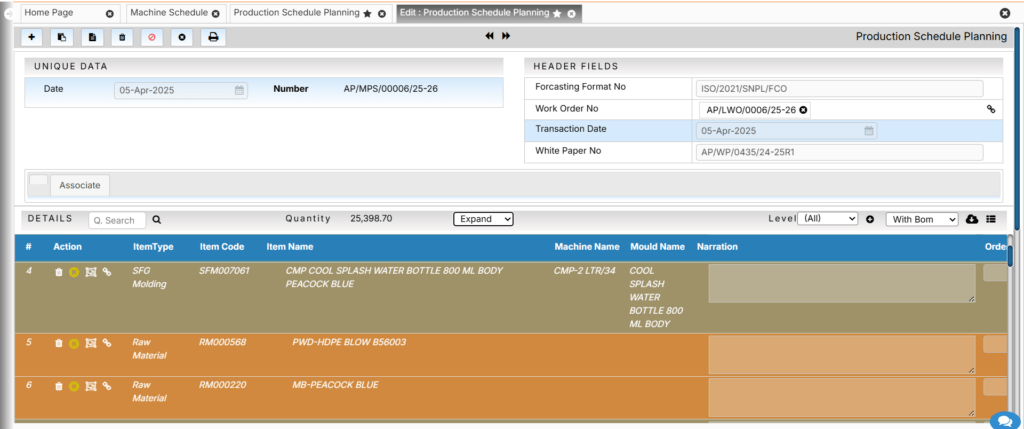
Task: Close the Home Page tab
Action: [110, 14]
